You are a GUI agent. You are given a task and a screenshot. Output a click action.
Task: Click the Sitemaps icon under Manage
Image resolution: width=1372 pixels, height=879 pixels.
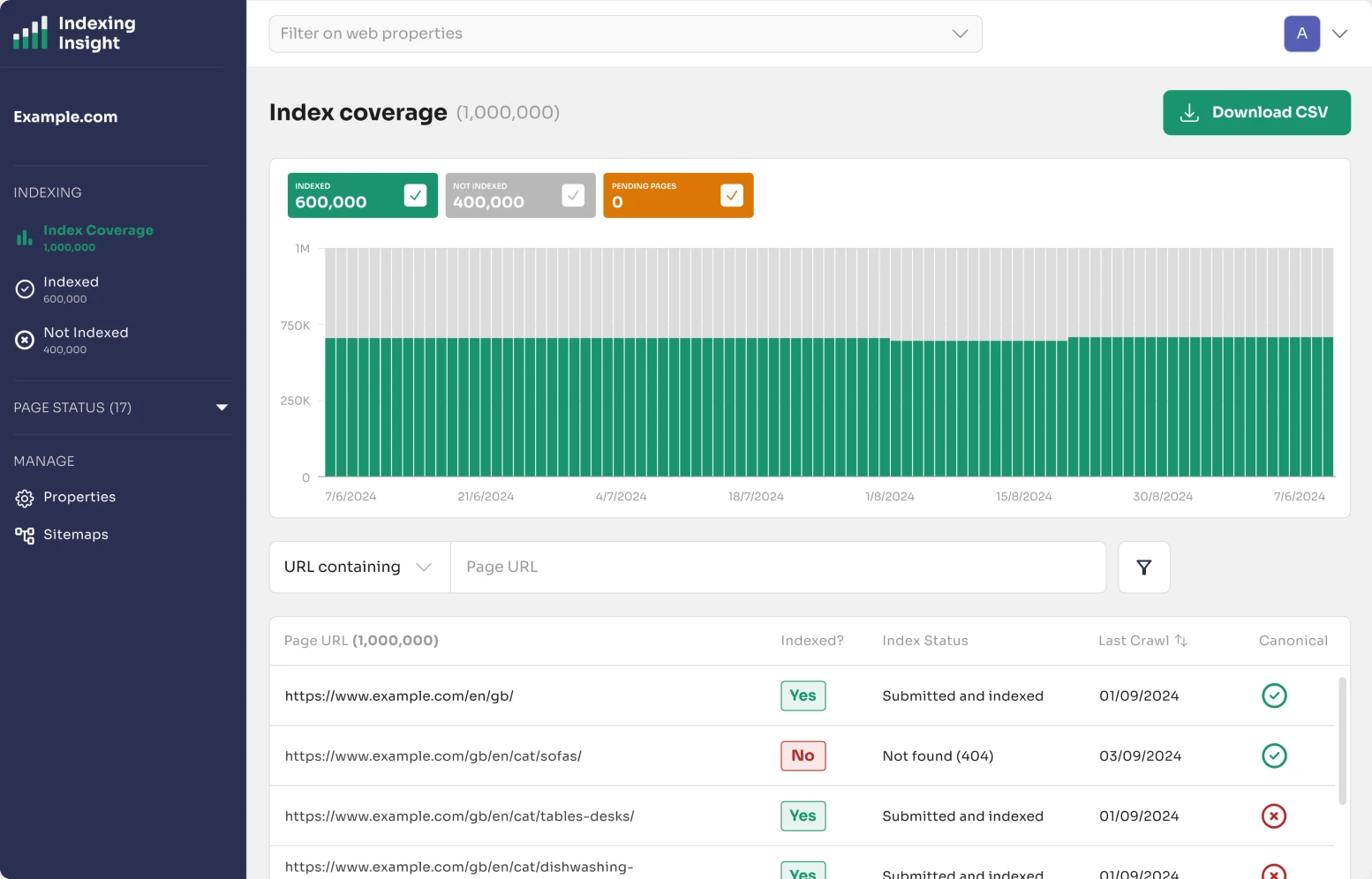tap(25, 535)
